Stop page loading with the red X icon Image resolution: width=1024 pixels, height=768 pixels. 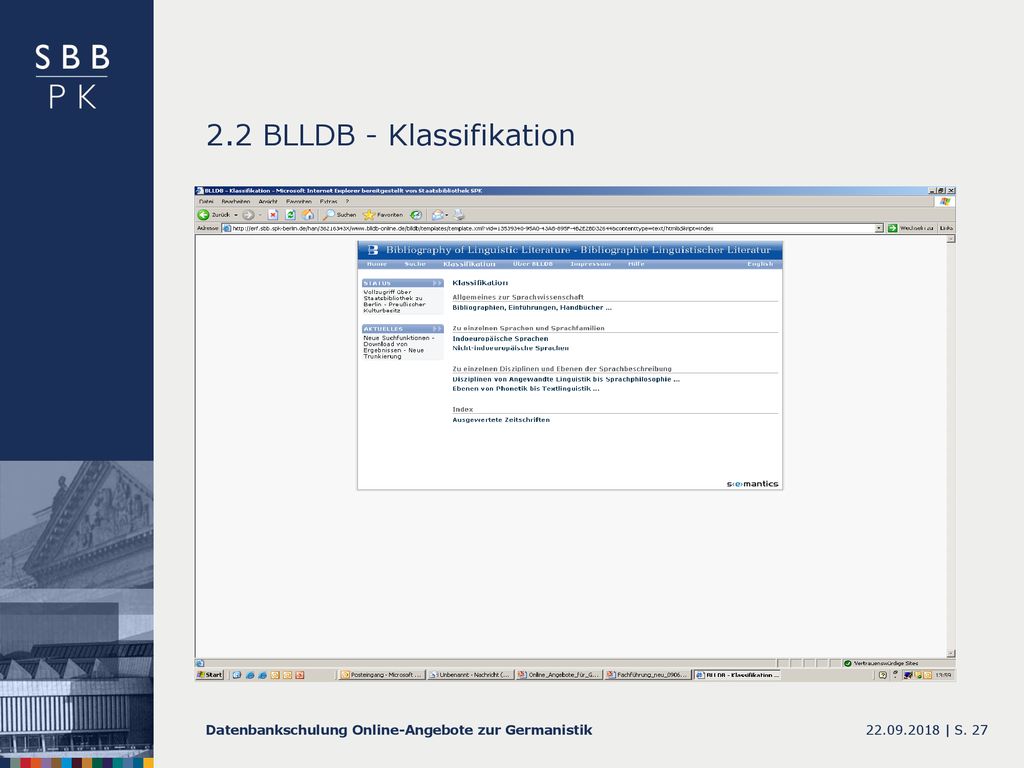tap(273, 215)
